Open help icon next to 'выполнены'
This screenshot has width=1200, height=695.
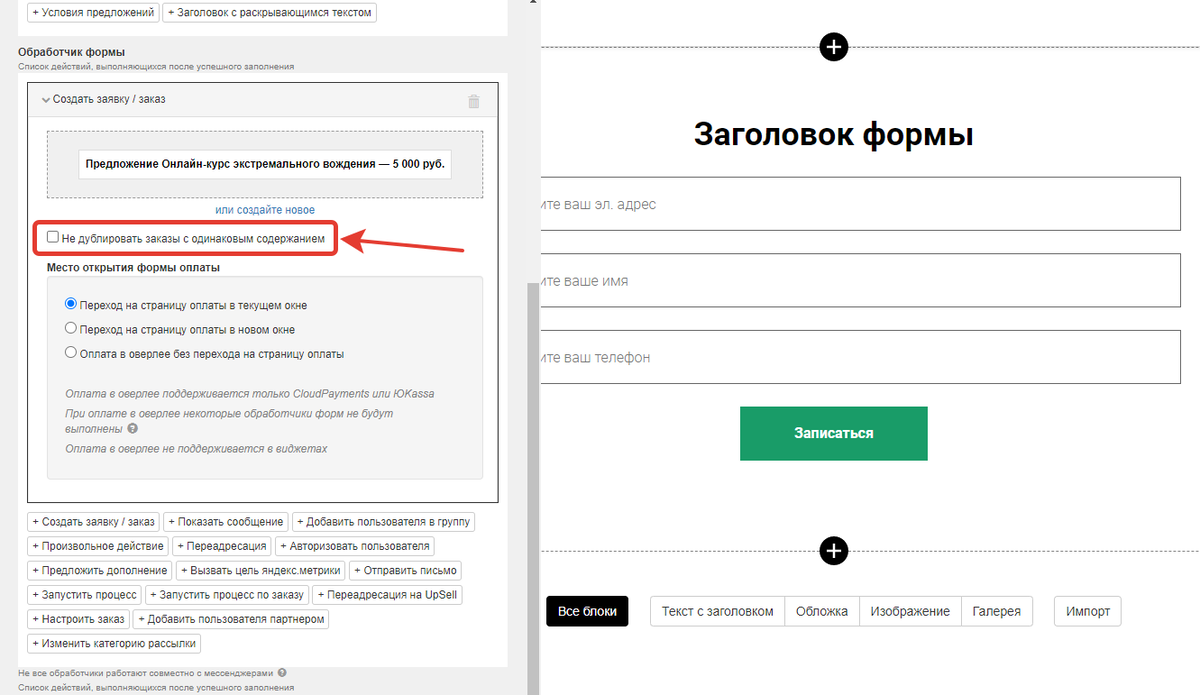tap(132, 428)
